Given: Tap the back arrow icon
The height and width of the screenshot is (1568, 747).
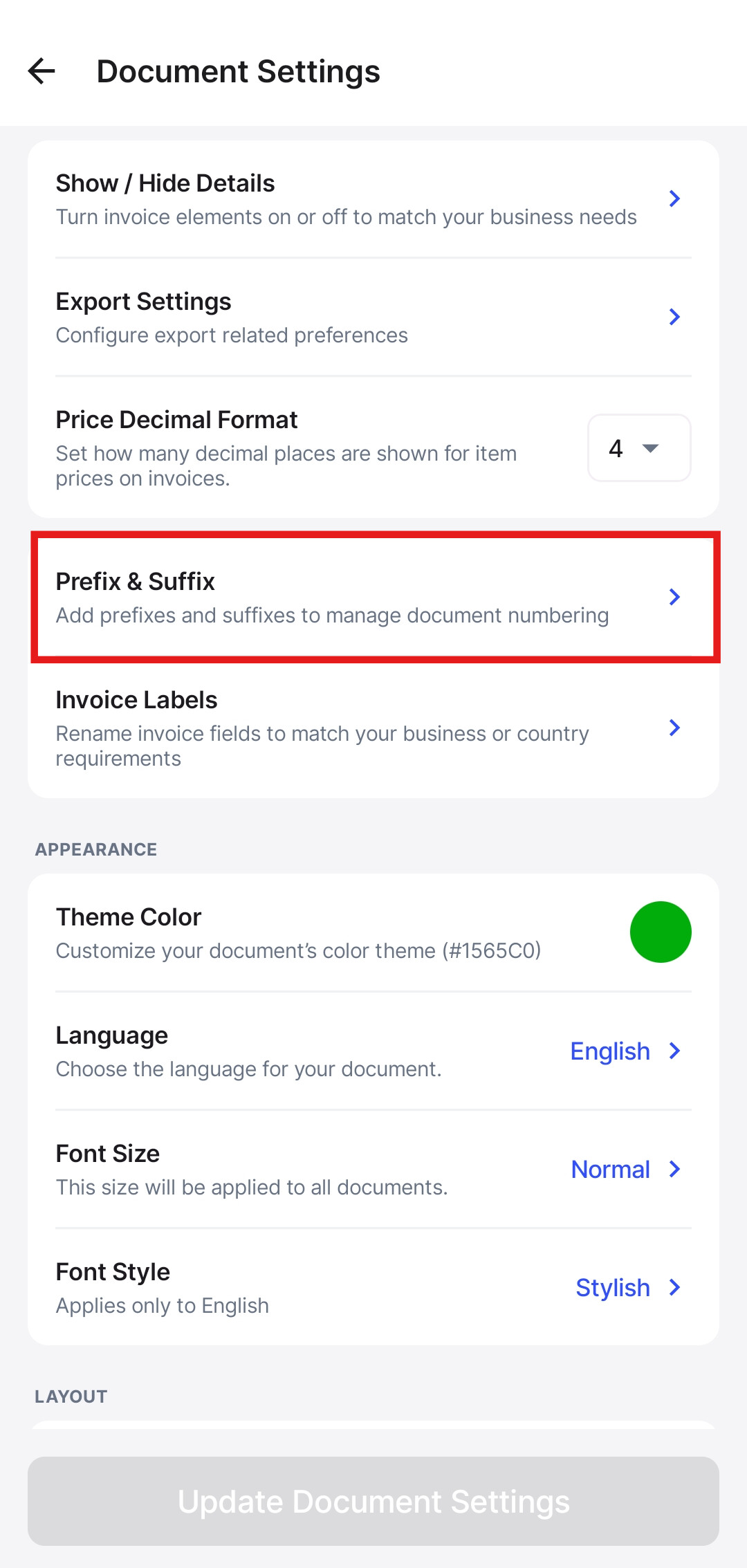Looking at the screenshot, I should pyautogui.click(x=41, y=71).
